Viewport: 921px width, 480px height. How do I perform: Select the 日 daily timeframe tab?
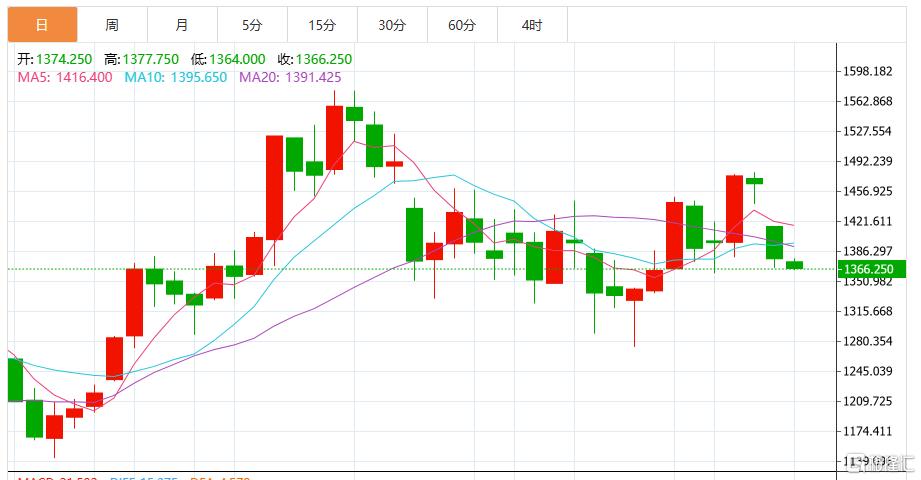click(x=42, y=25)
